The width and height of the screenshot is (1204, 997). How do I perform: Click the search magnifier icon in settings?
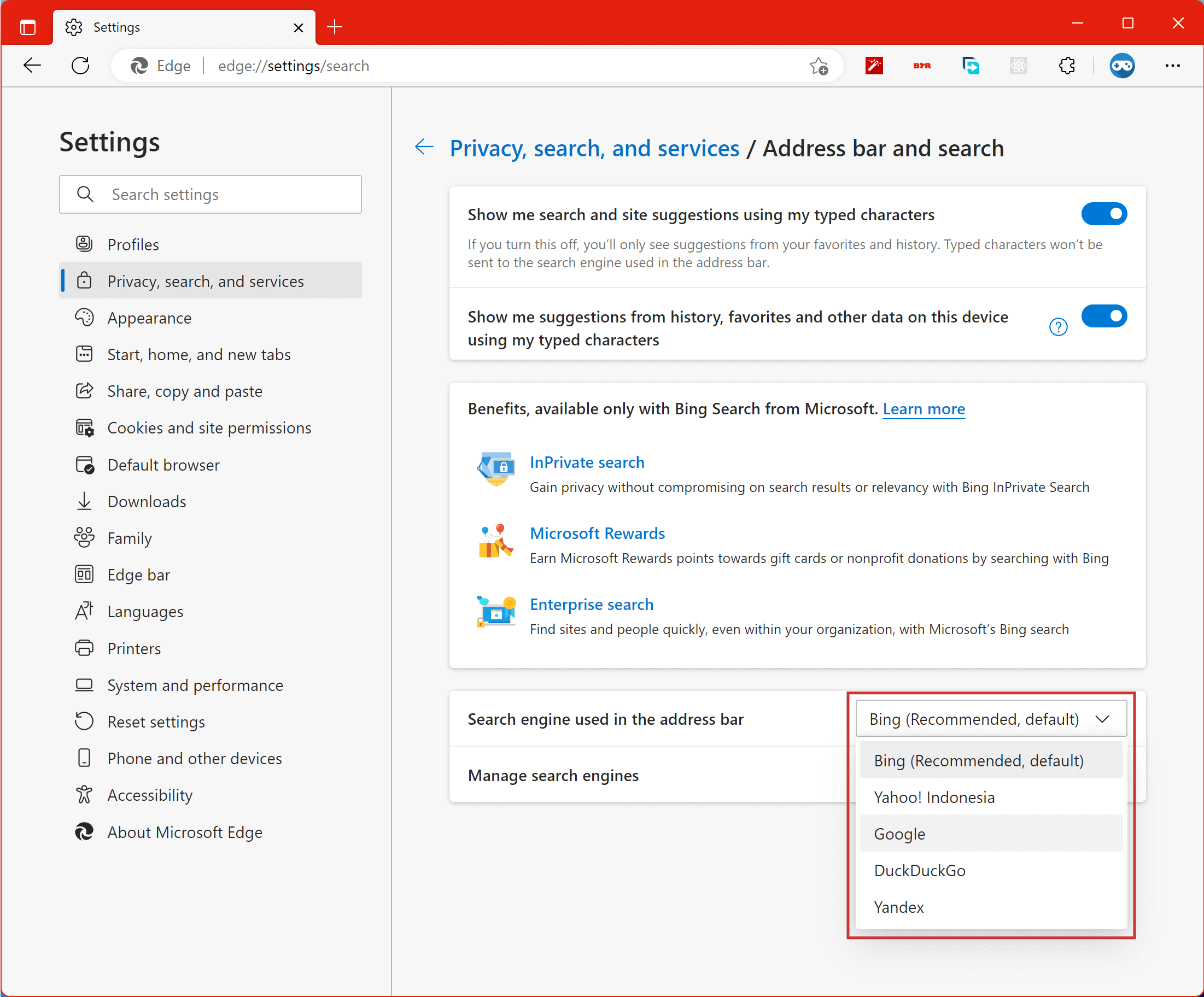click(85, 194)
